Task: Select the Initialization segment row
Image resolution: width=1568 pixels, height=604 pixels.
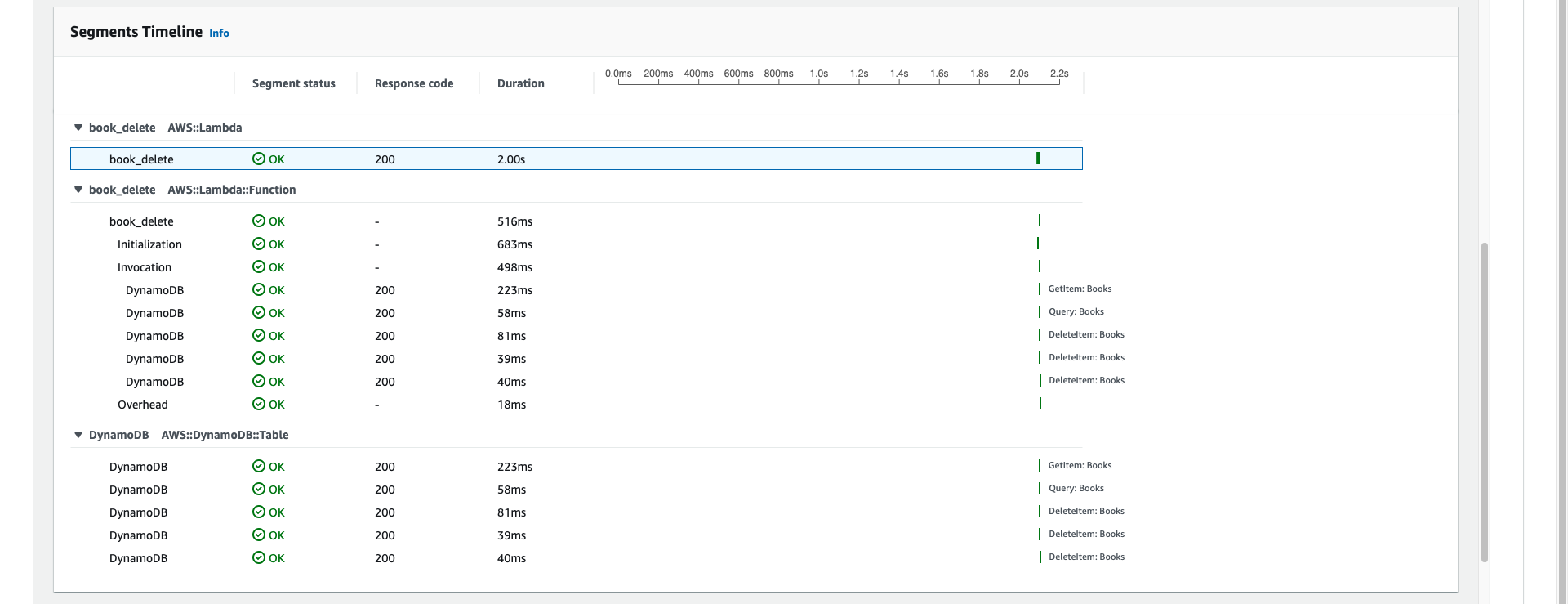Action: (577, 244)
